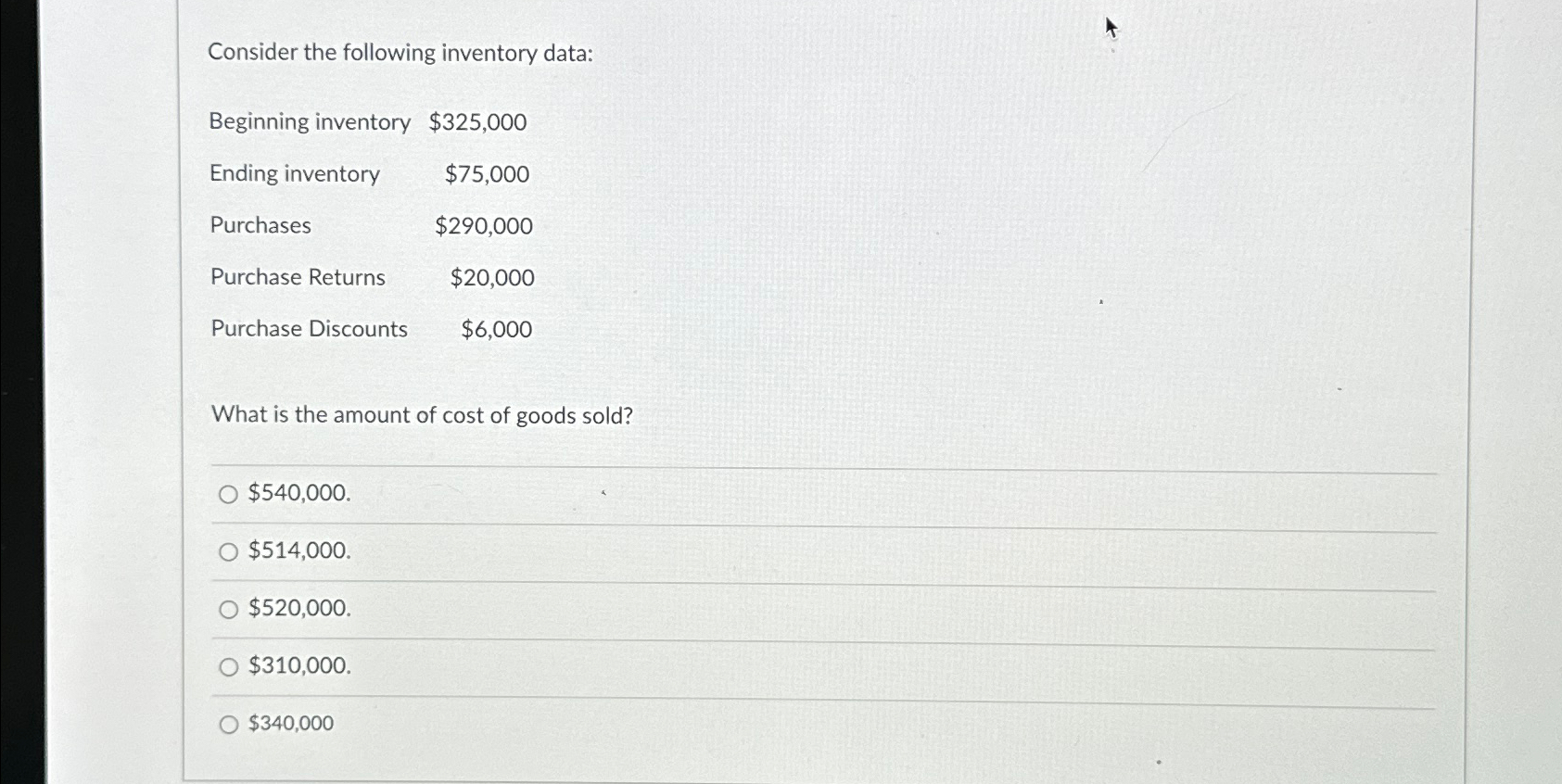Click the Purchases $290,000 value
This screenshot has height=784, width=1562.
click(x=482, y=225)
